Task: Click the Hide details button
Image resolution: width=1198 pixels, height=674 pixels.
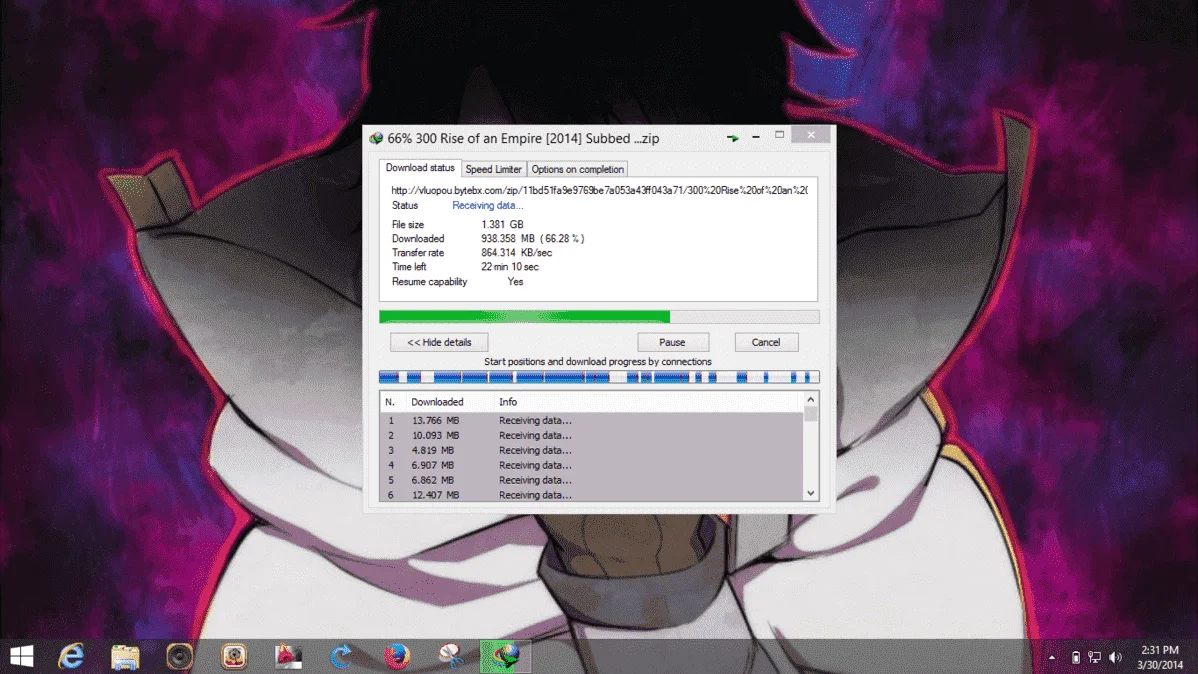Action: [x=439, y=342]
